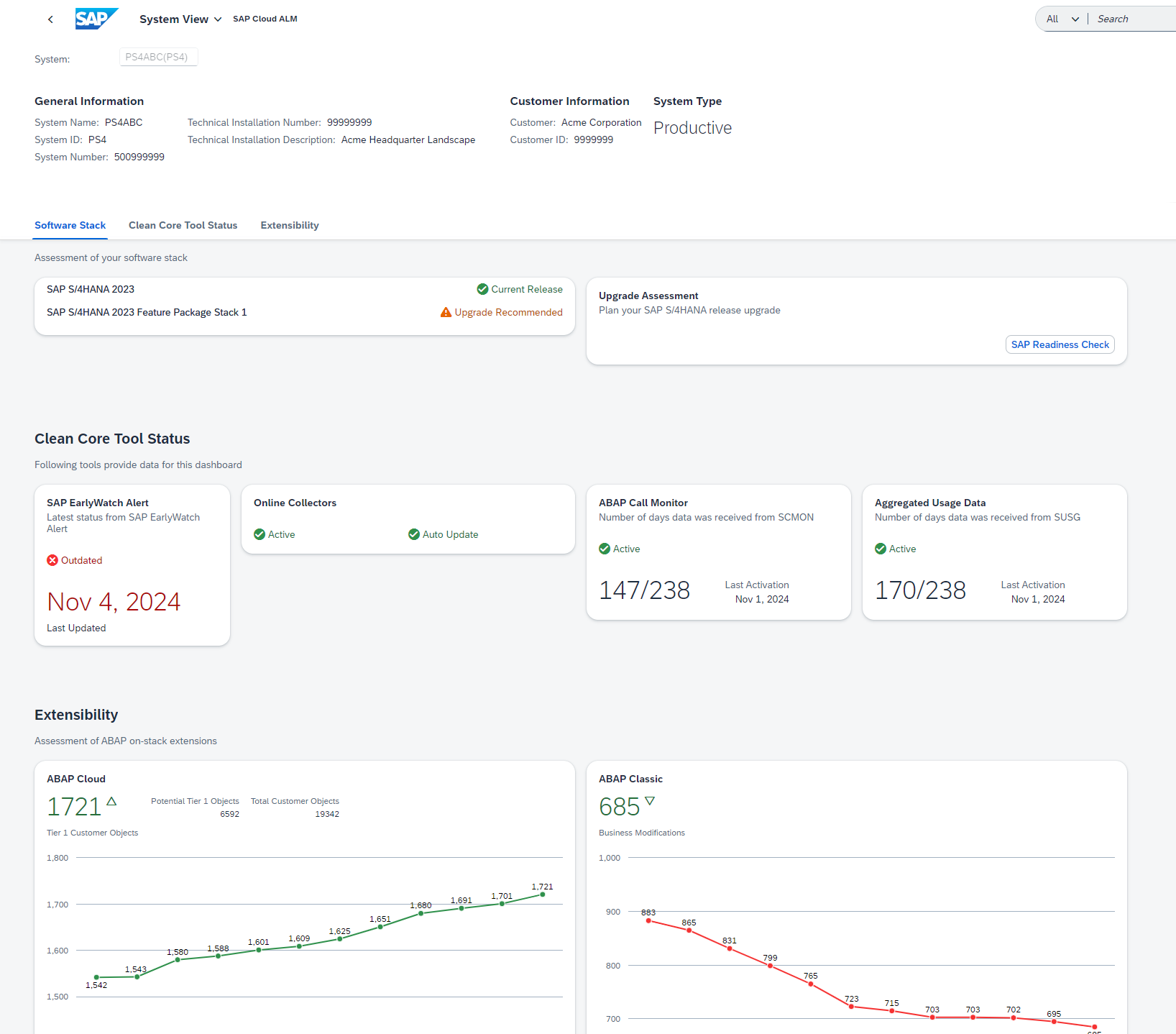Click the back navigation arrow
Screen dimensions: 1176x1034
pyautogui.click(x=50, y=19)
